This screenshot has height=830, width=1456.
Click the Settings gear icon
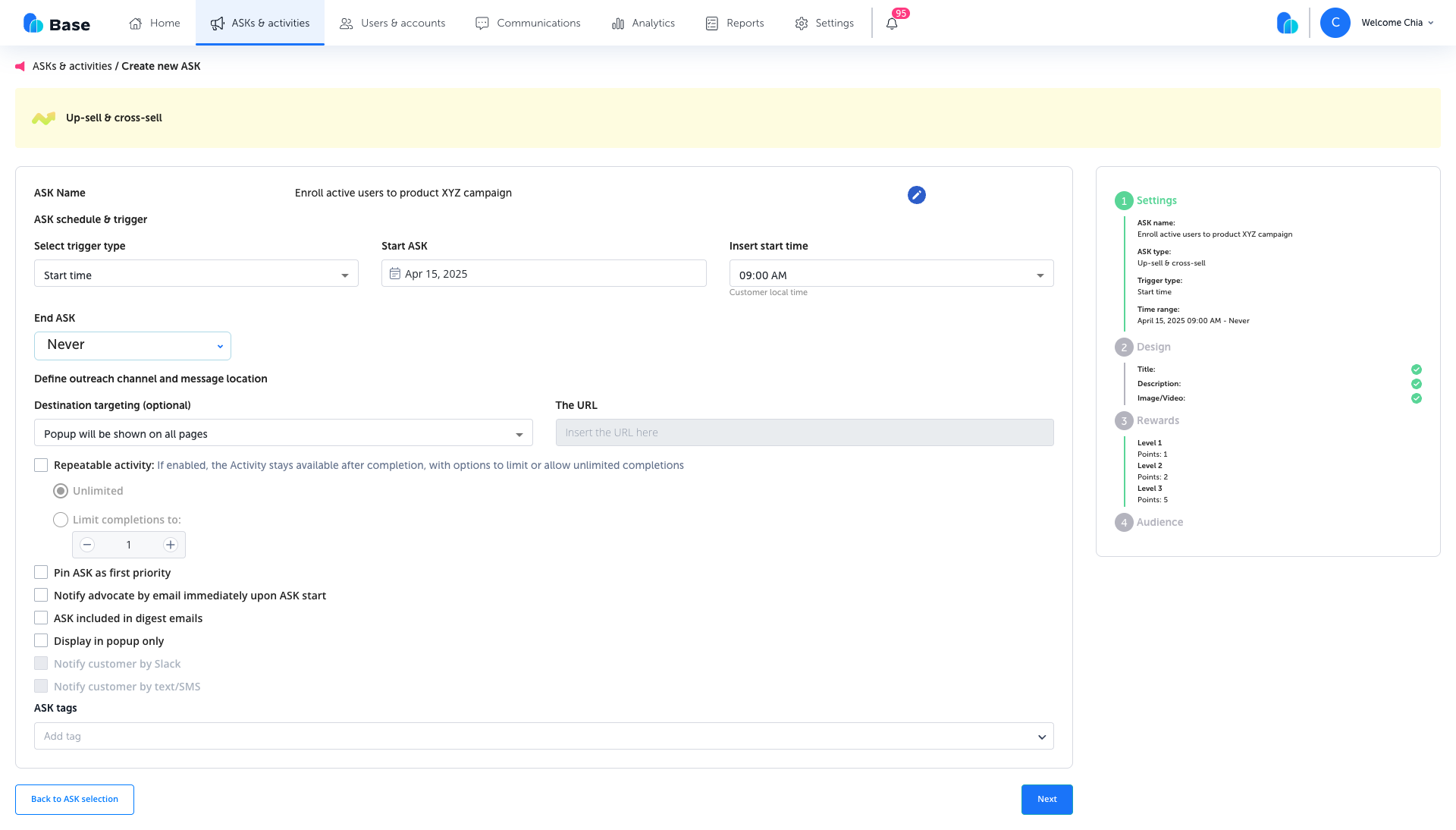[802, 24]
